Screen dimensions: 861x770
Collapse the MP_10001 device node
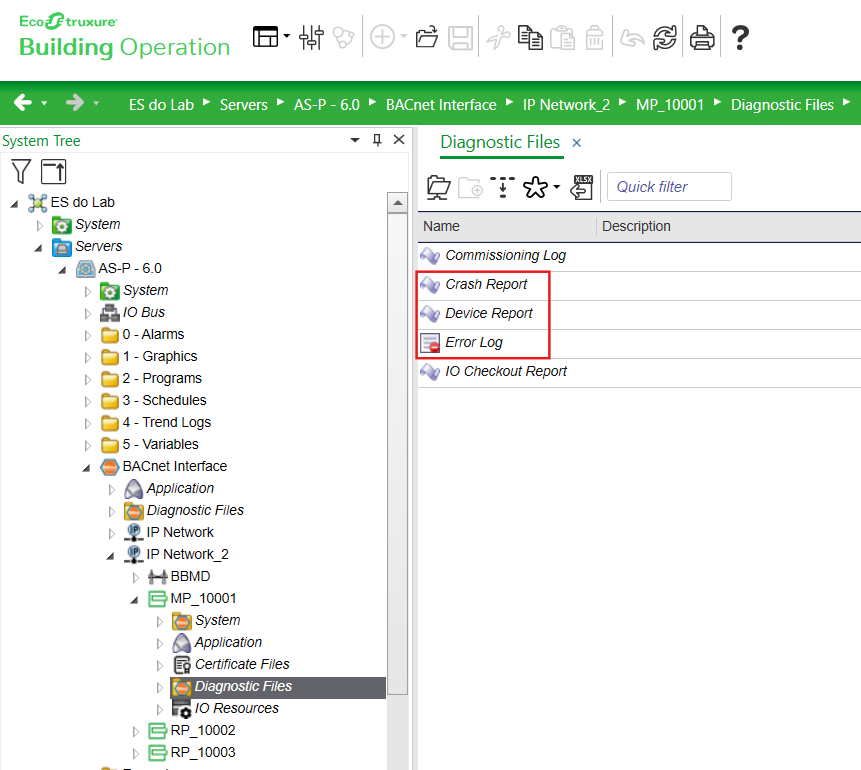(135, 600)
